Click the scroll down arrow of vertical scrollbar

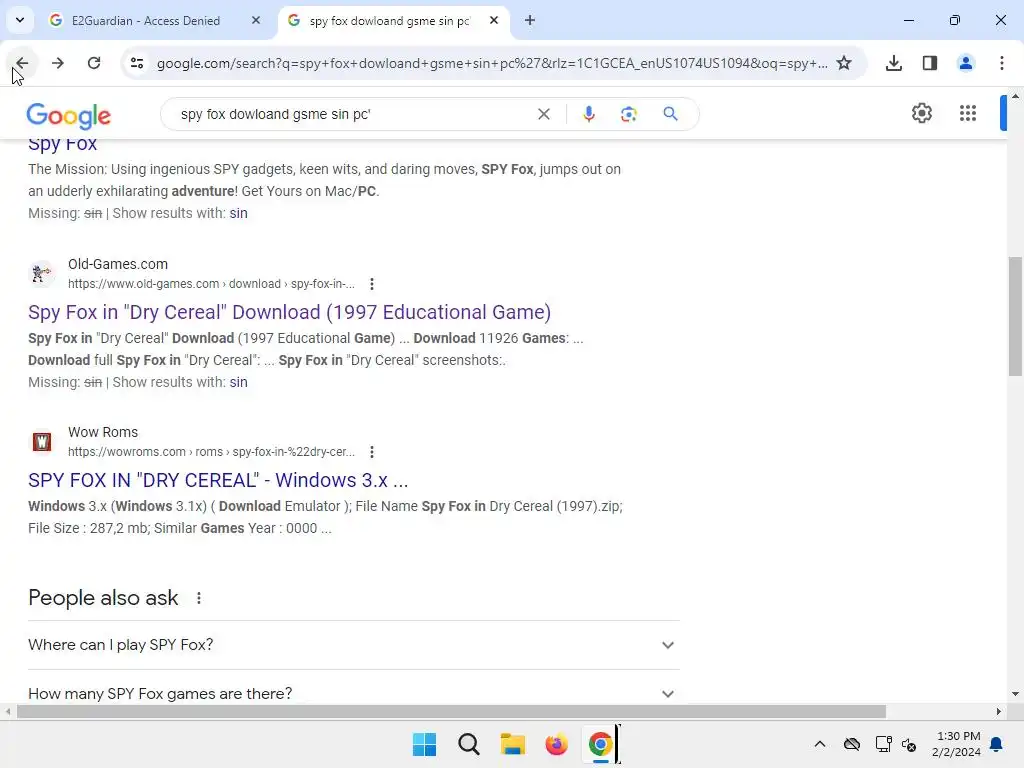pos(1015,694)
